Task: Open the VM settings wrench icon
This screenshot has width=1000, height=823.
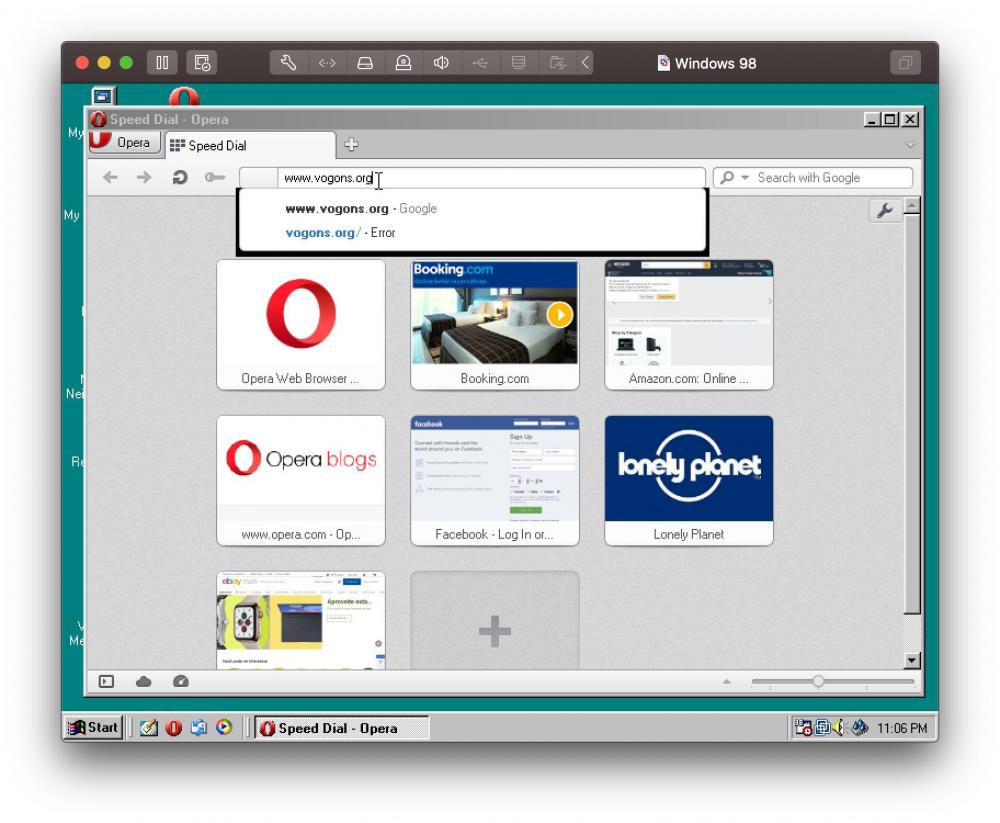Action: coord(288,63)
